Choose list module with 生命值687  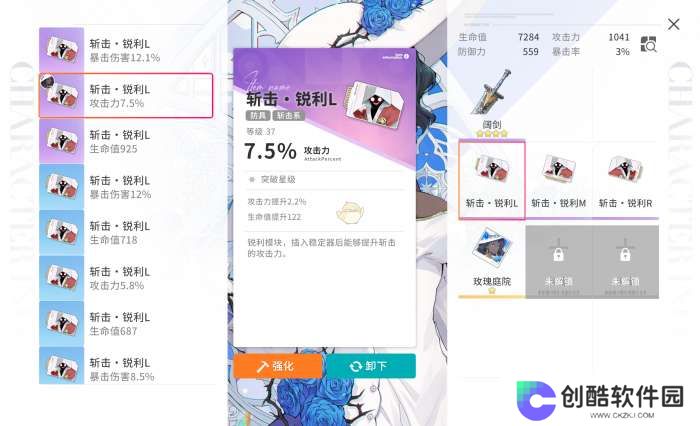[126, 323]
